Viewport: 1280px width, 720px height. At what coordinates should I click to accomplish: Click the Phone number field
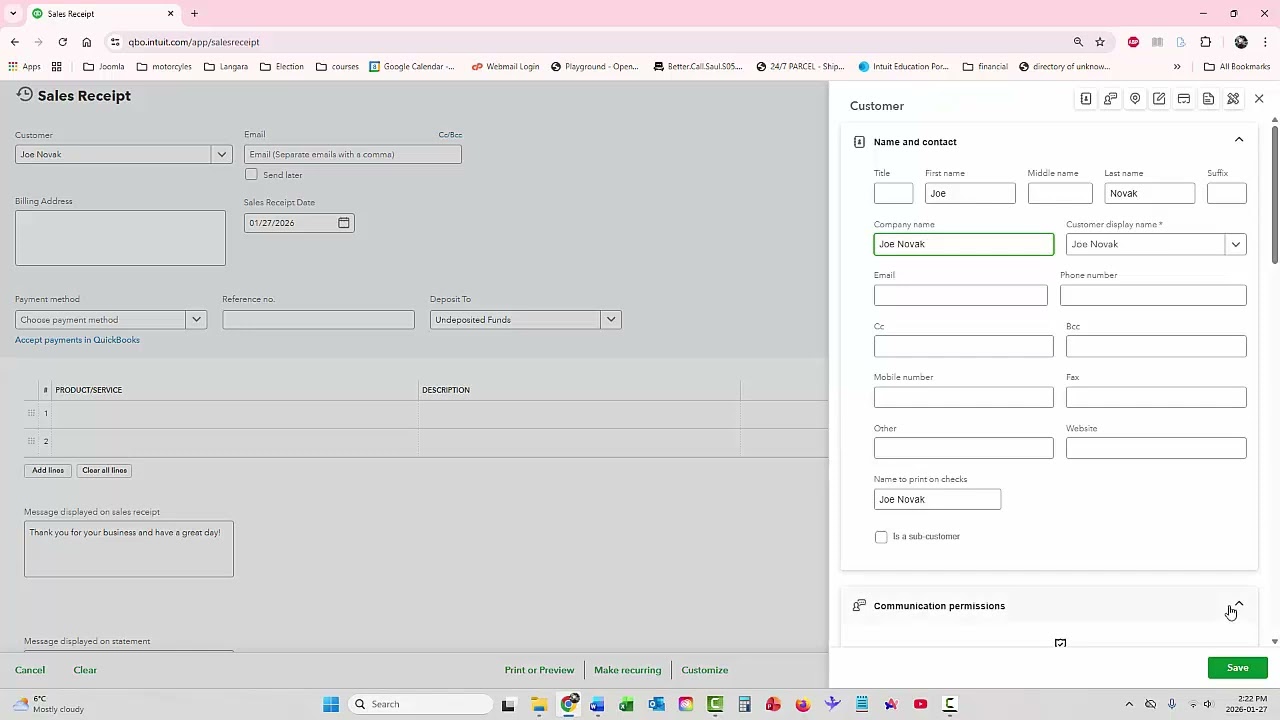pos(1153,295)
